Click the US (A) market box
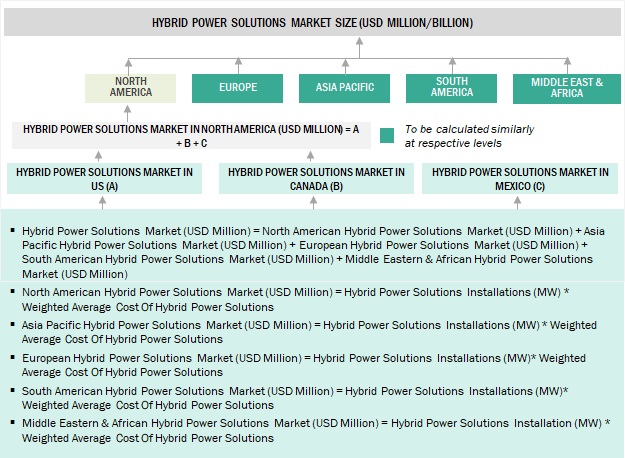 click(103, 179)
